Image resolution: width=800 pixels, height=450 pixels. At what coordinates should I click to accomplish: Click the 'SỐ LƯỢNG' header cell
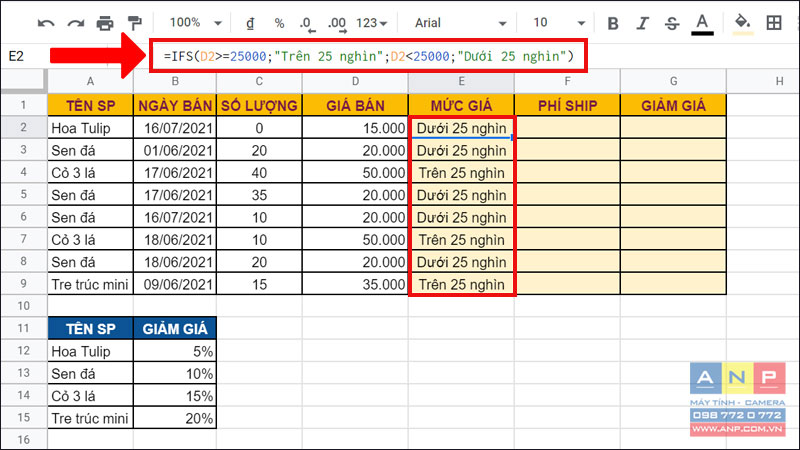[x=259, y=106]
